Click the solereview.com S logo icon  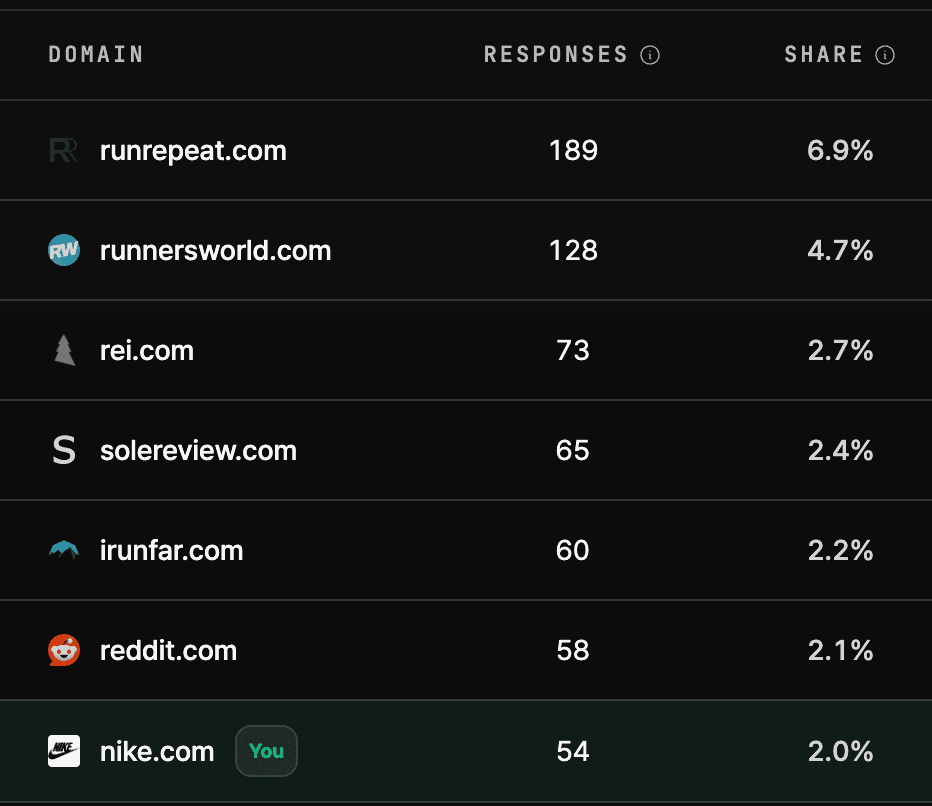[64, 450]
